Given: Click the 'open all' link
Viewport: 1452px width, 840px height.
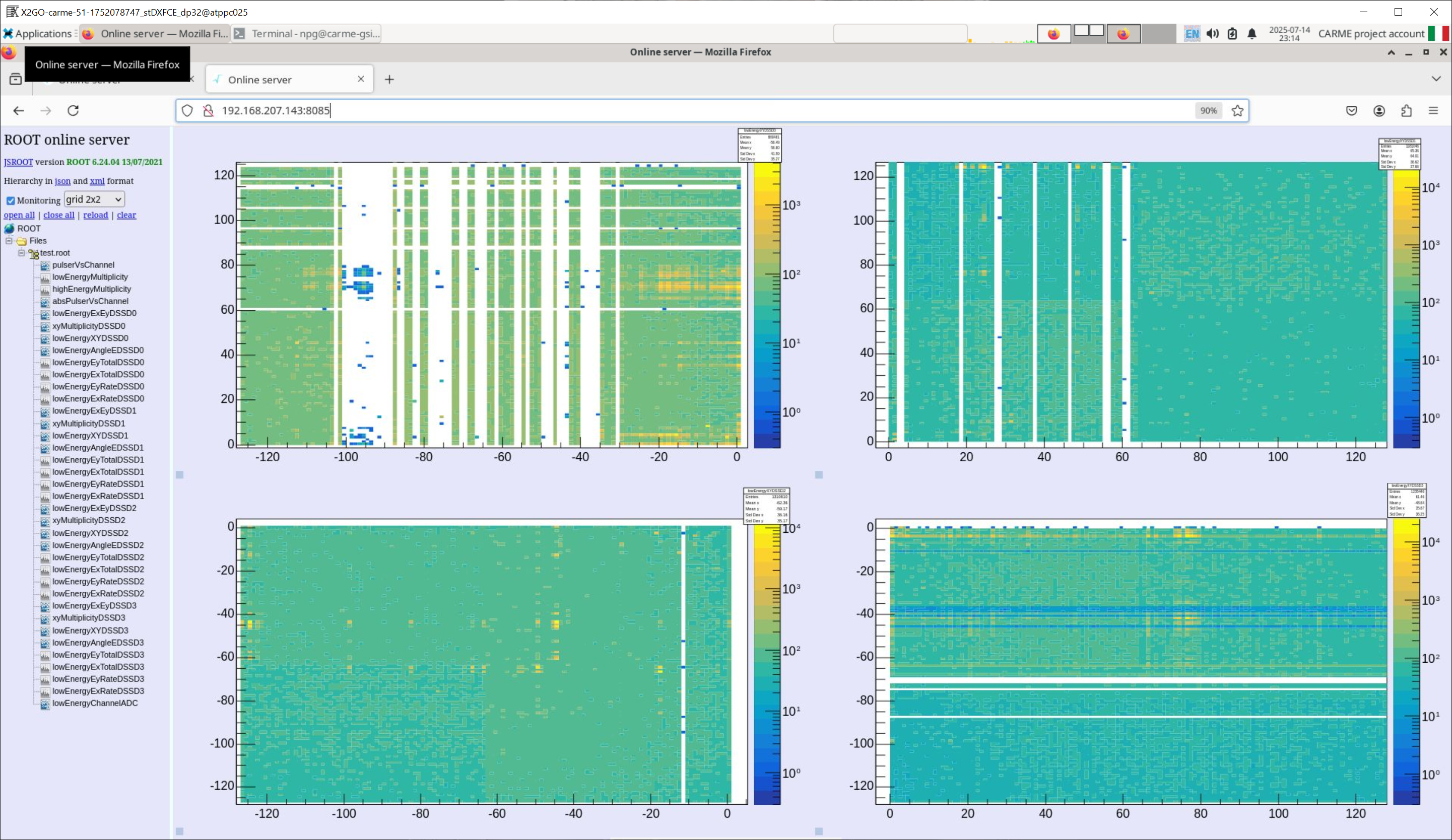Looking at the screenshot, I should coord(19,215).
